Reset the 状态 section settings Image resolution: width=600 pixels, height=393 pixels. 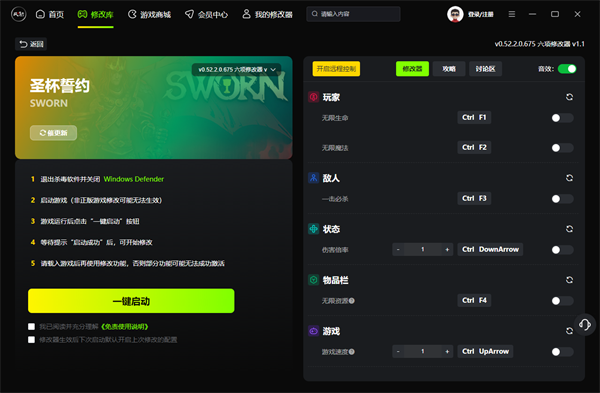pyautogui.click(x=569, y=229)
